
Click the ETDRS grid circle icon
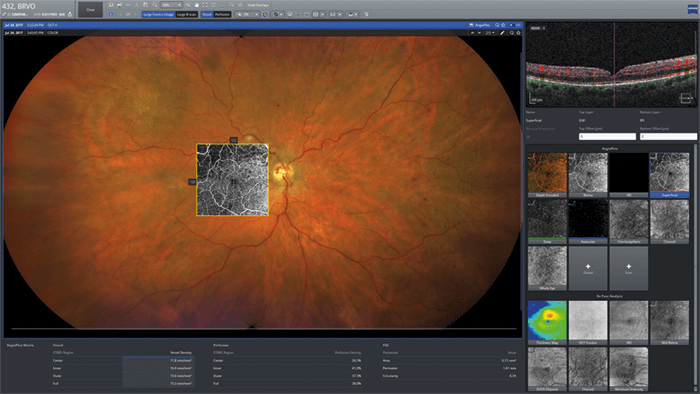290,14
